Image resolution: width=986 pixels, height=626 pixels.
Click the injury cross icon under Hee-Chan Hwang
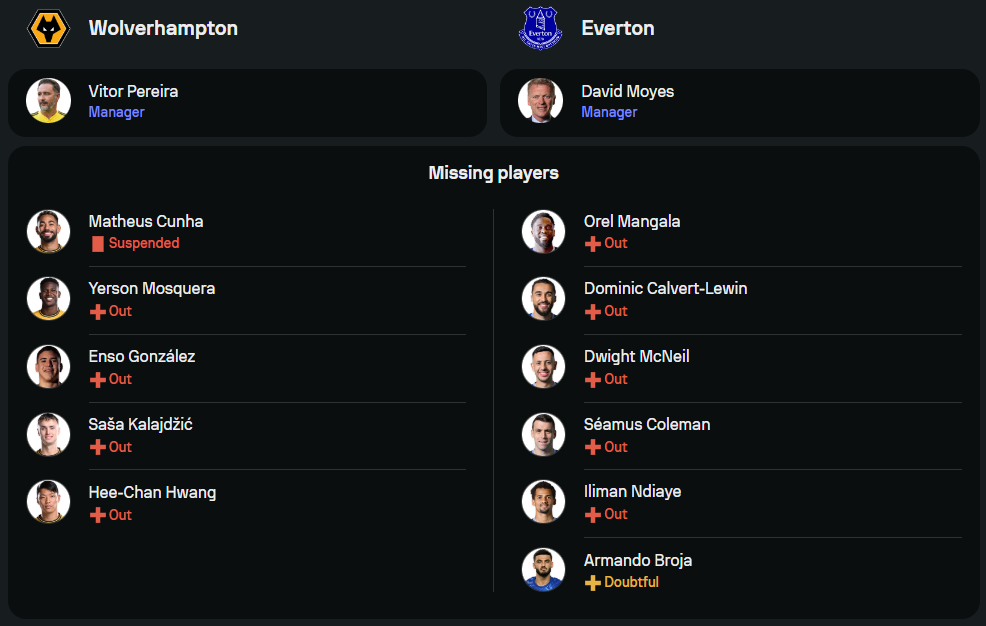[97, 515]
